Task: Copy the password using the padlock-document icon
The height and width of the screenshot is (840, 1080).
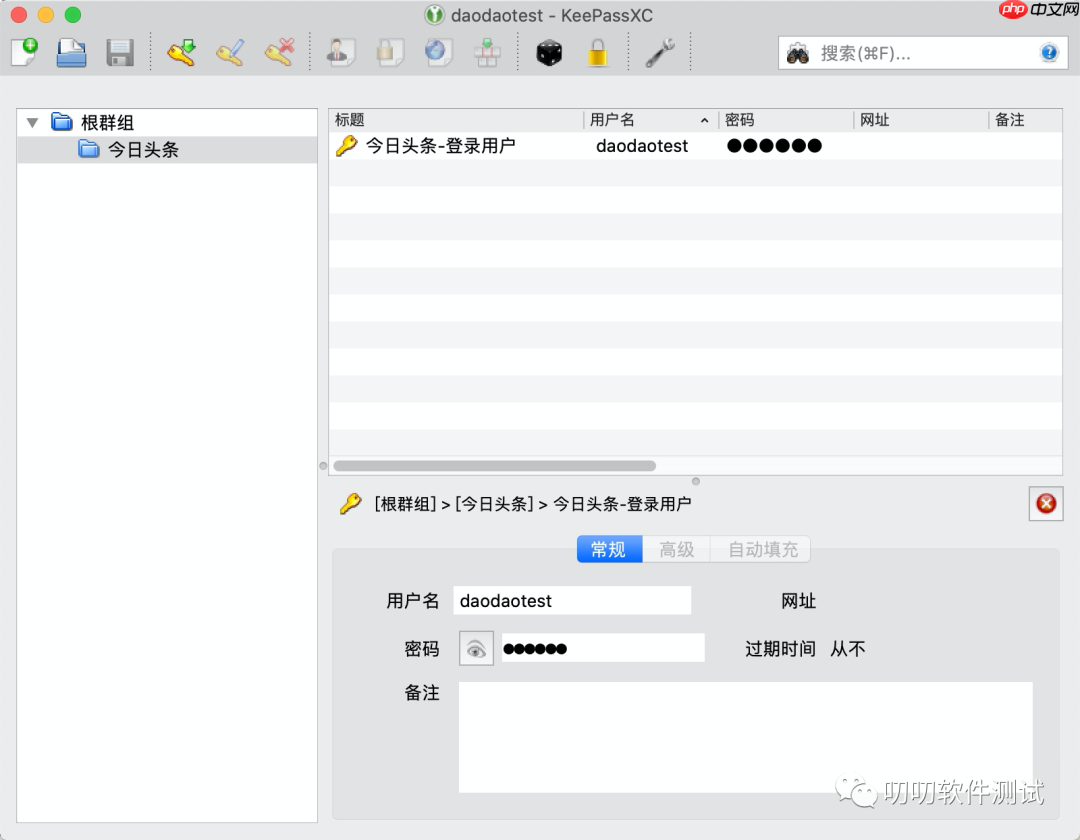Action: tap(390, 52)
